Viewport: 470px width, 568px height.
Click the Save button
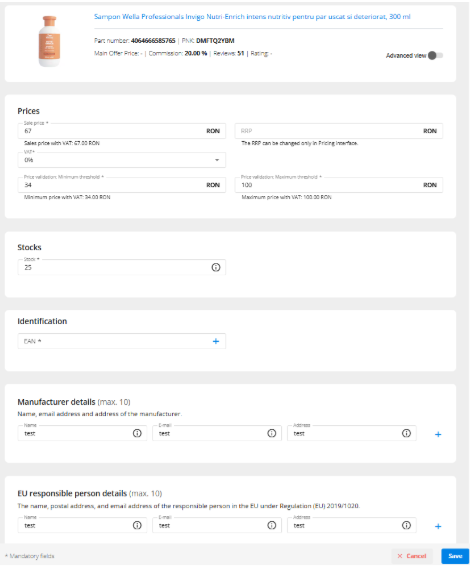pyautogui.click(x=455, y=556)
